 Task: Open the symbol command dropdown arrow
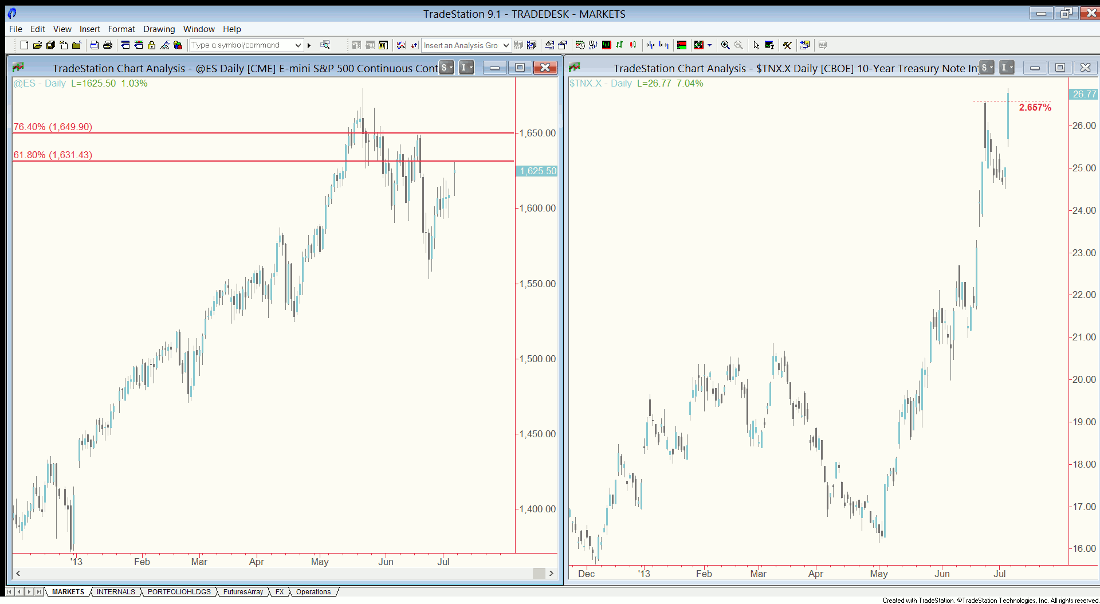(298, 45)
